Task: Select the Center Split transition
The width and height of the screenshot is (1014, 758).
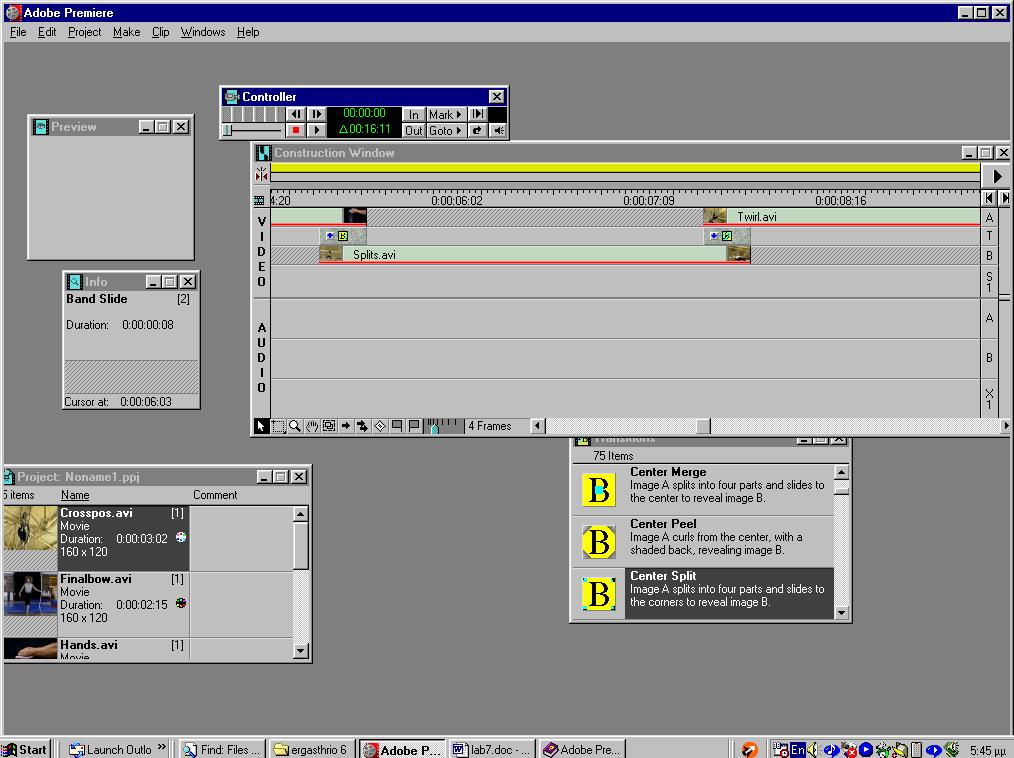Action: [x=704, y=593]
